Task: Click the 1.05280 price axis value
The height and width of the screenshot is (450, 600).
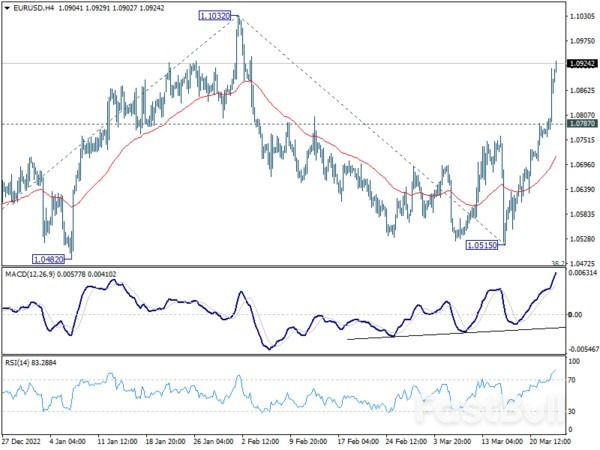Action: click(x=582, y=239)
